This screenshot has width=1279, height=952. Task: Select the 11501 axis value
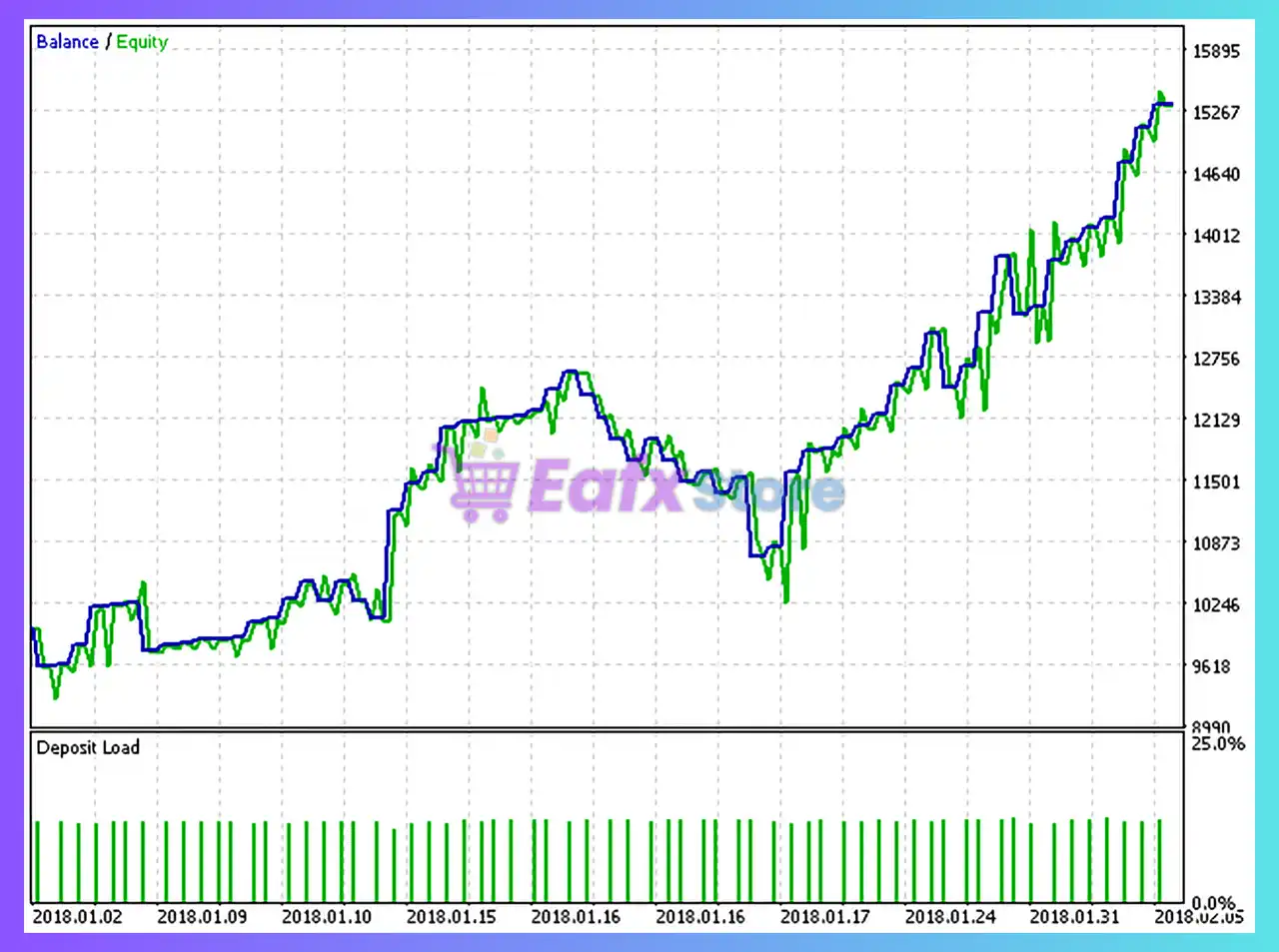(x=1216, y=481)
